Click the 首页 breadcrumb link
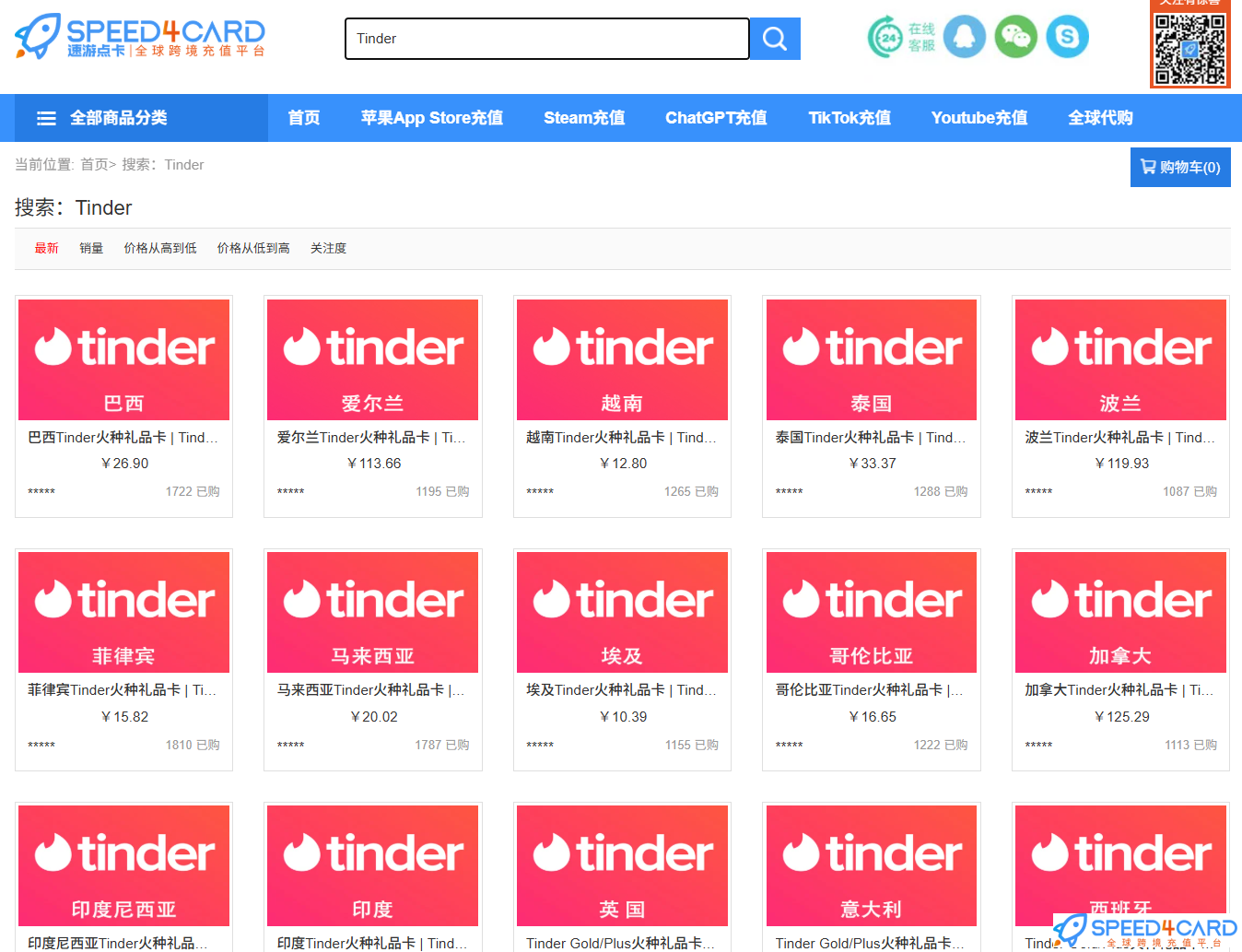1242x952 pixels. coord(95,165)
